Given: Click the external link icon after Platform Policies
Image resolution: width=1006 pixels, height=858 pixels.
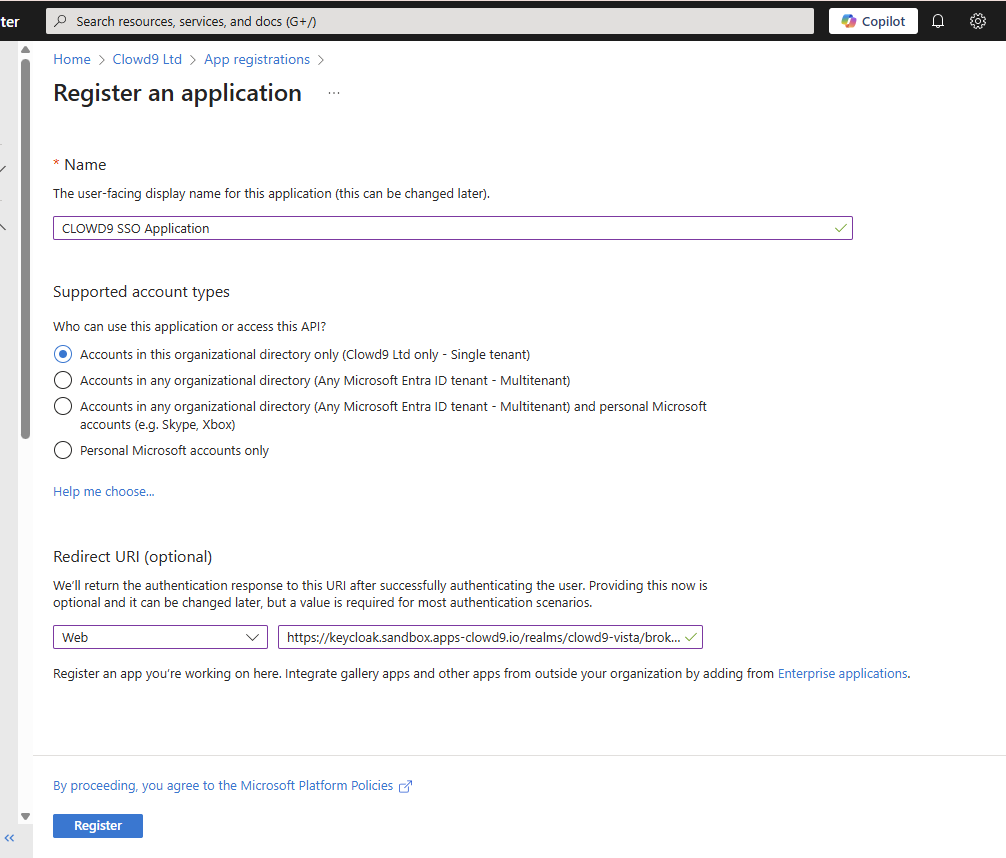Looking at the screenshot, I should click(405, 786).
